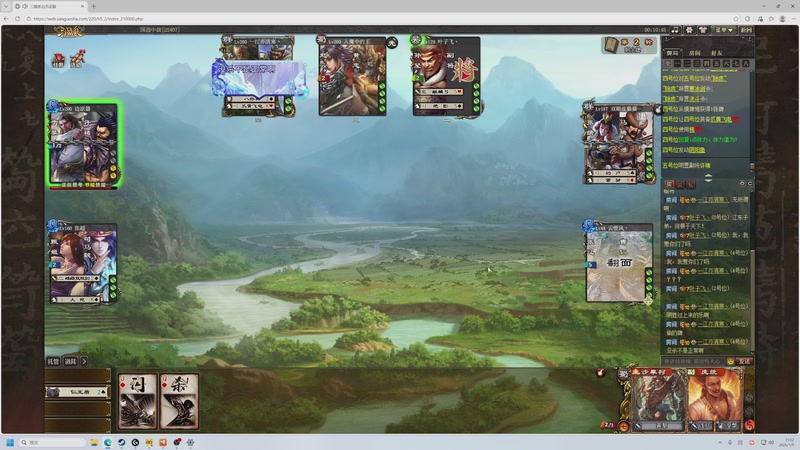
Task: Click the browser back arrow
Action: (x=6, y=18)
